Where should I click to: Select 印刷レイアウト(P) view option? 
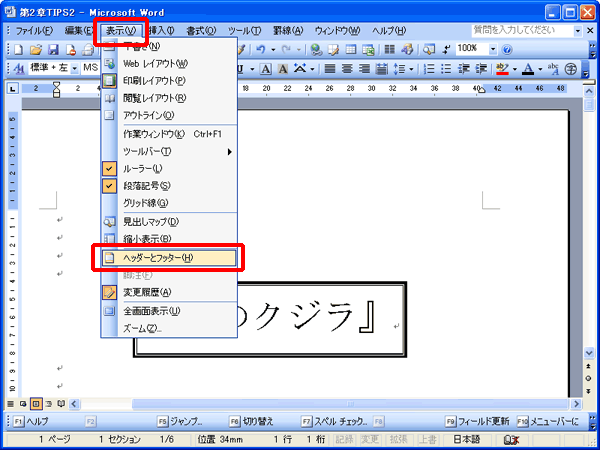click(x=169, y=81)
